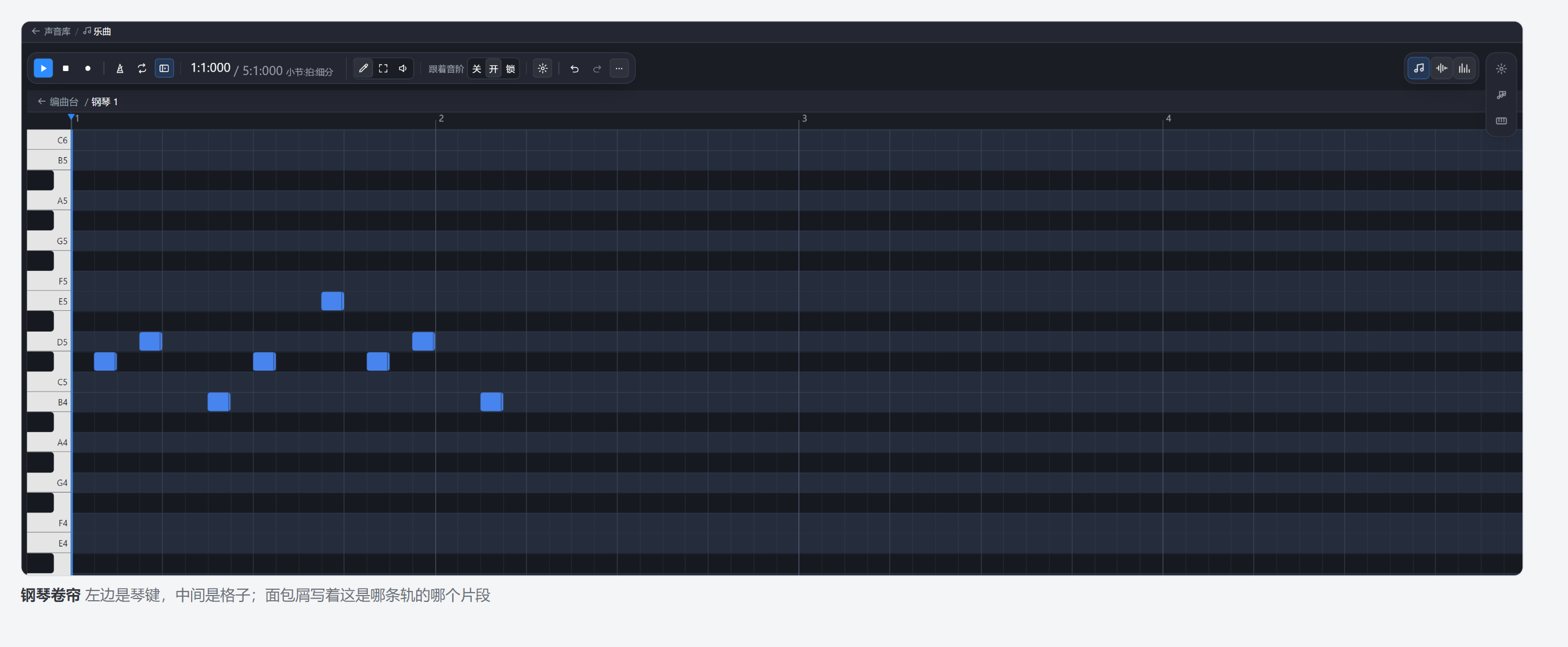The image size is (1568, 647).
Task: Select the first note in bar 1
Action: [x=105, y=361]
